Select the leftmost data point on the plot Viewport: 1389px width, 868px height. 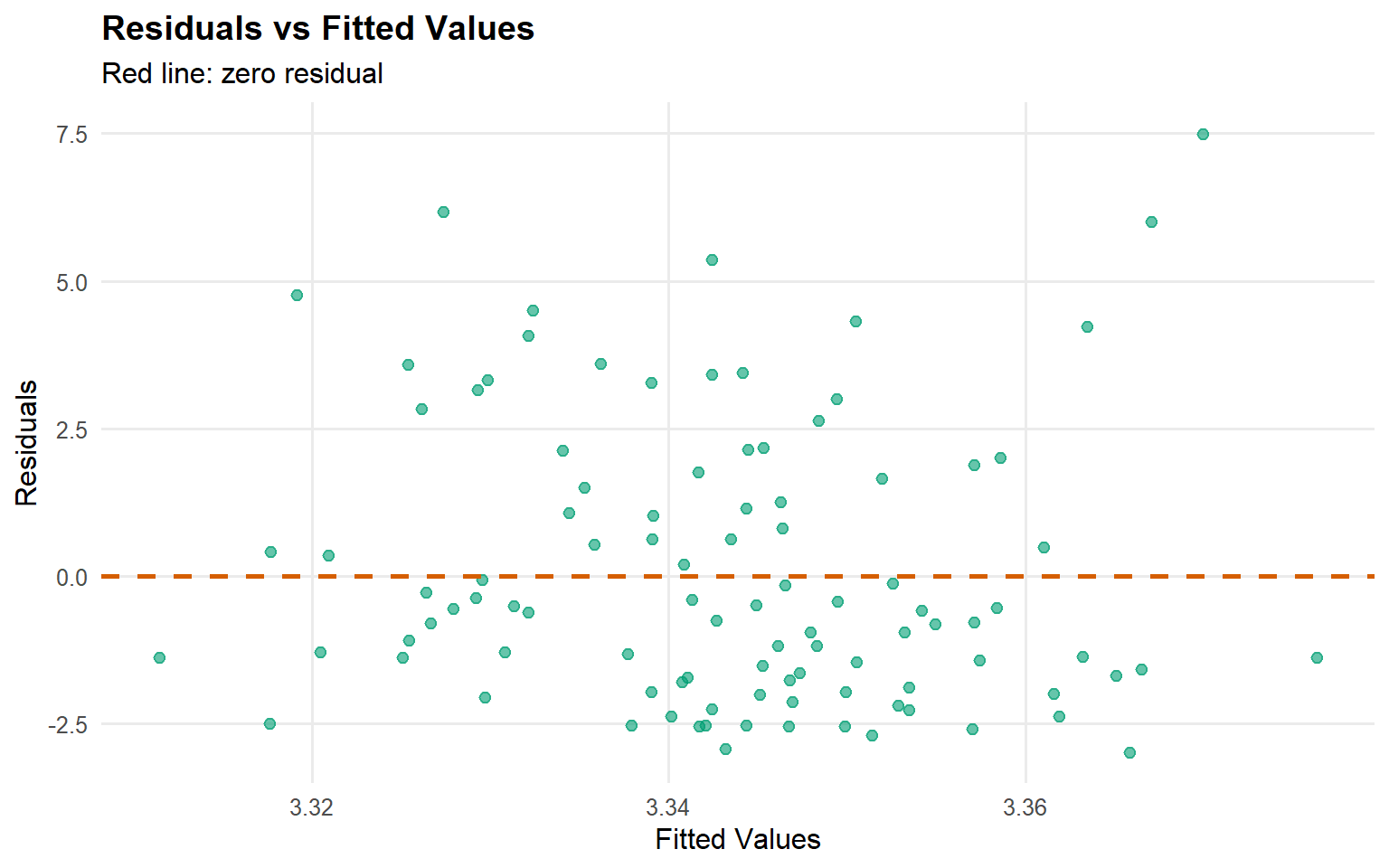click(x=159, y=657)
